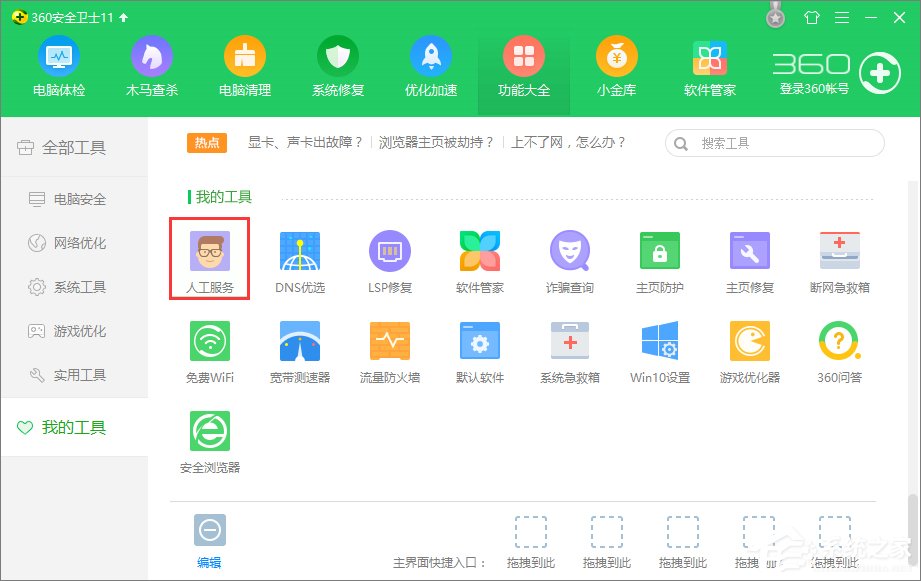Launch the DNS优选 tool
Image resolution: width=921 pixels, height=581 pixels.
(299, 257)
